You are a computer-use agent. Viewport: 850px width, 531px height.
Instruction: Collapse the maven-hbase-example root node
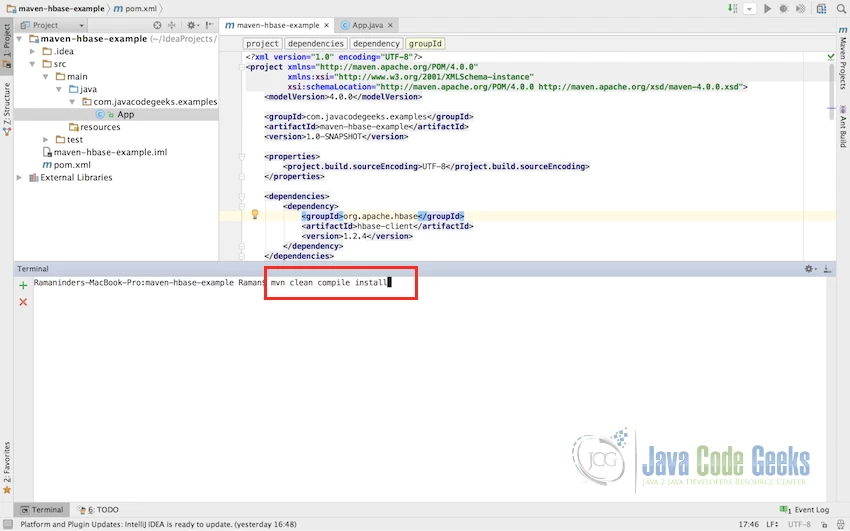click(20, 38)
